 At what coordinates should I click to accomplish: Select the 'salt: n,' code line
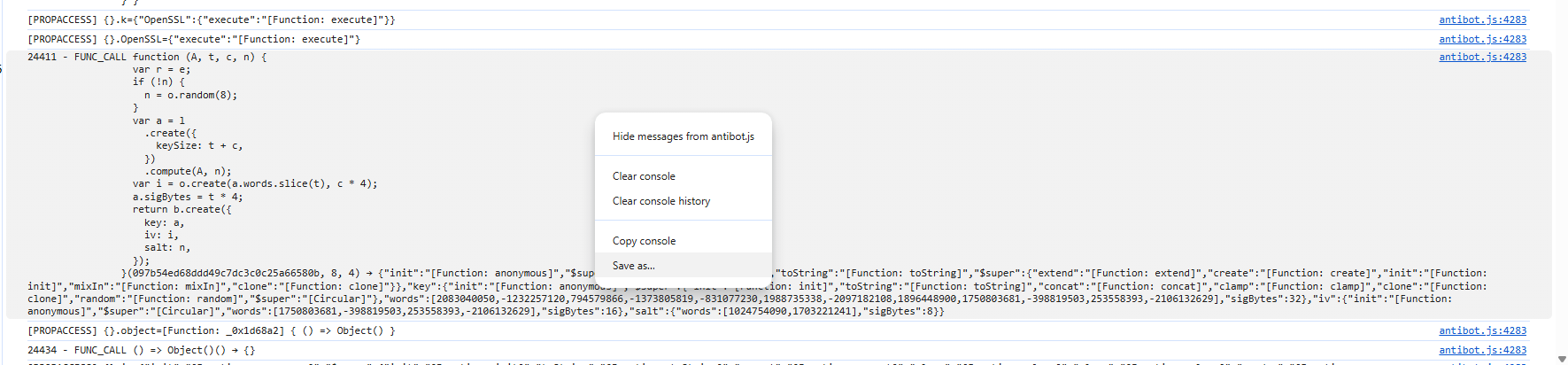pyautogui.click(x=167, y=248)
